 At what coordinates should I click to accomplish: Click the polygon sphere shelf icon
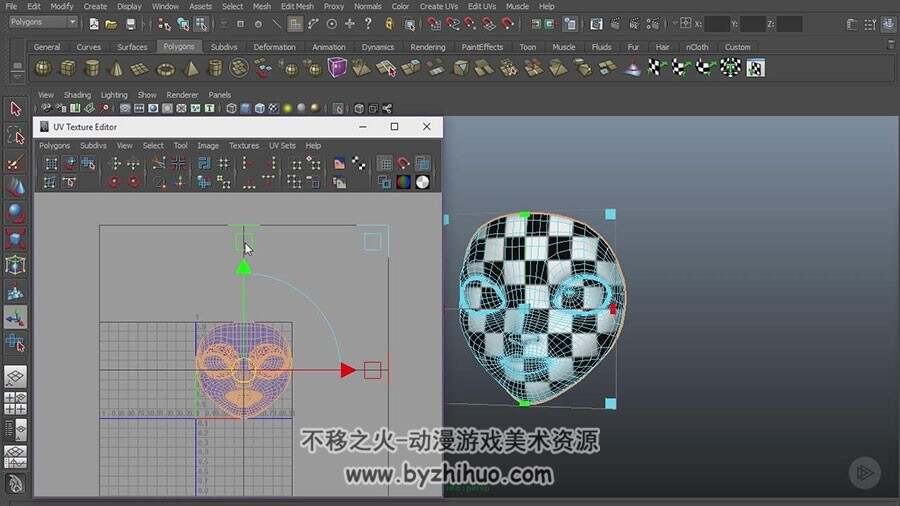(44, 68)
